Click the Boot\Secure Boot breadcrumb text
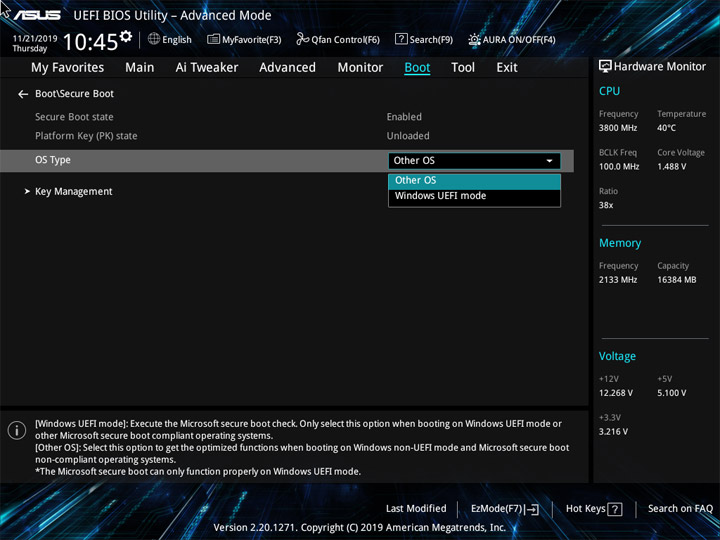The width and height of the screenshot is (720, 540). [74, 94]
